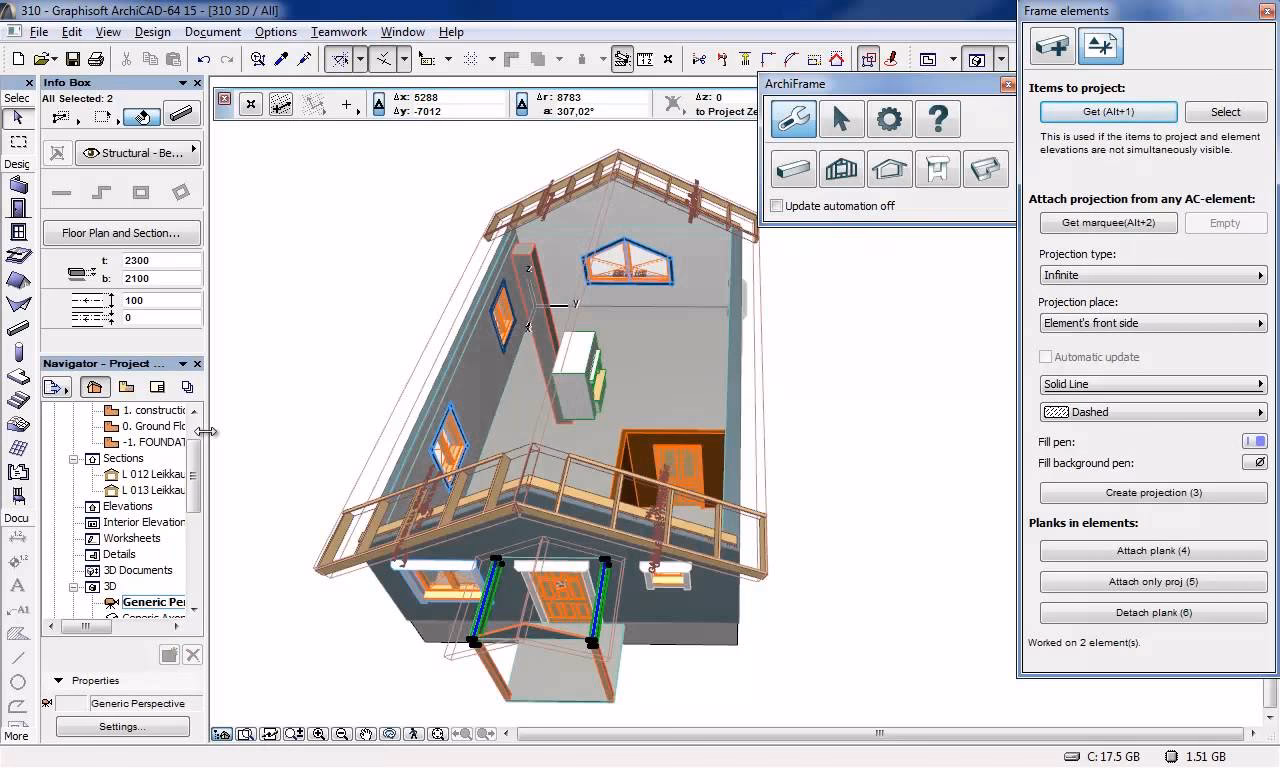Open ArchiFrame tools with the wrench icon
Image resolution: width=1280 pixels, height=768 pixels.
click(x=793, y=119)
